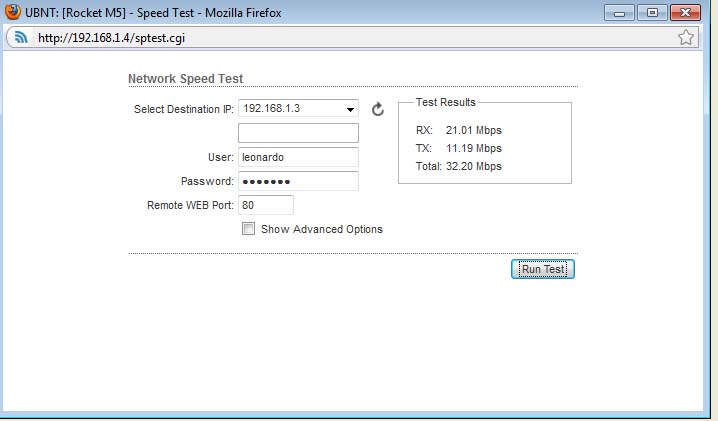This screenshot has width=718, height=421.
Task: Click the Network Speed Test heading
Action: pos(185,79)
